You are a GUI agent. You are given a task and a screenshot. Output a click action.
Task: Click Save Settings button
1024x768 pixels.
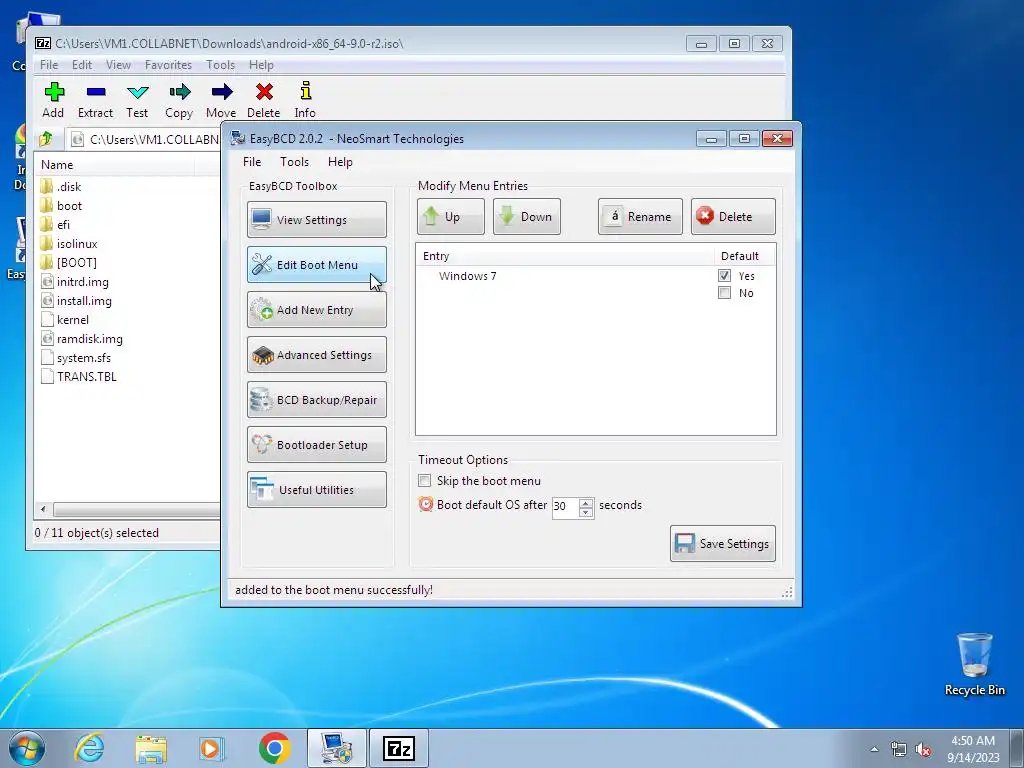tap(723, 543)
